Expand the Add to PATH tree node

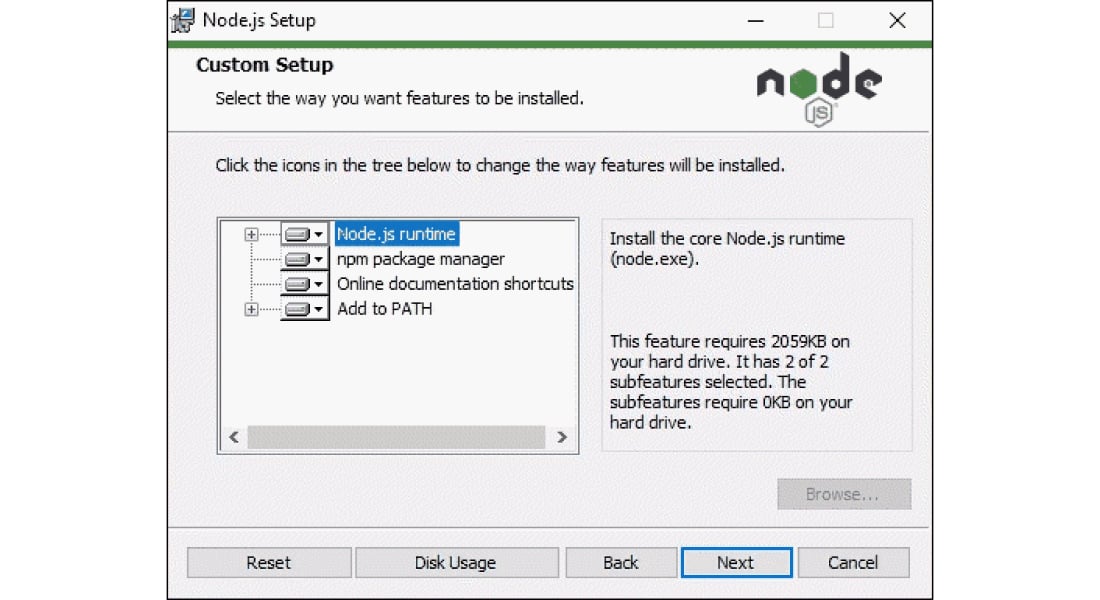click(x=251, y=309)
